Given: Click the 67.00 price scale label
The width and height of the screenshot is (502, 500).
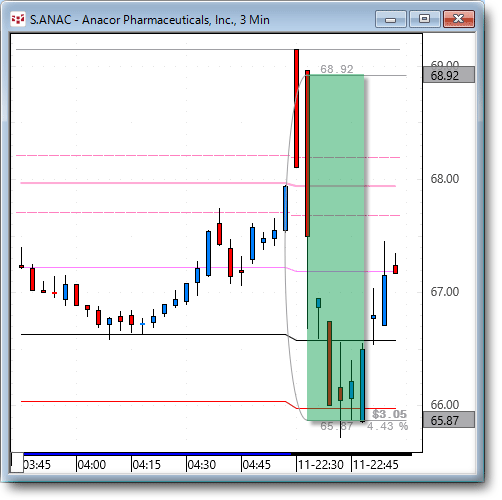Looking at the screenshot, I should 445,292.
